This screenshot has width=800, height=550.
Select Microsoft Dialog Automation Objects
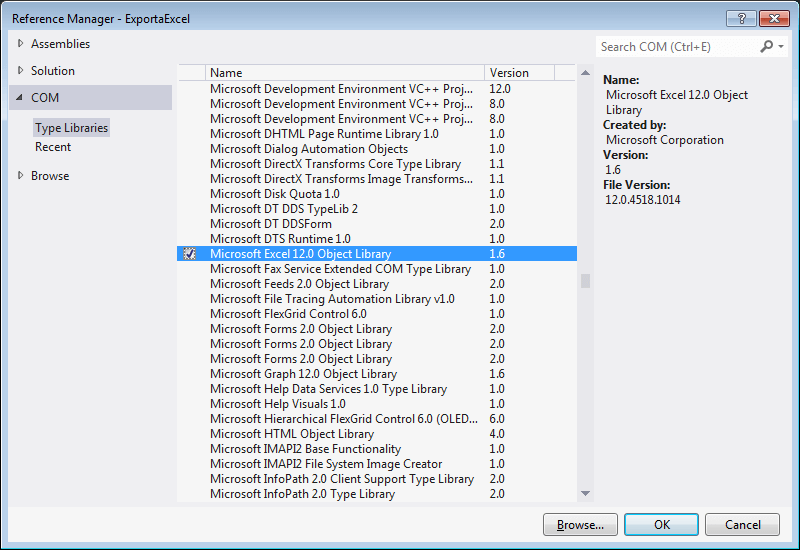point(377,149)
